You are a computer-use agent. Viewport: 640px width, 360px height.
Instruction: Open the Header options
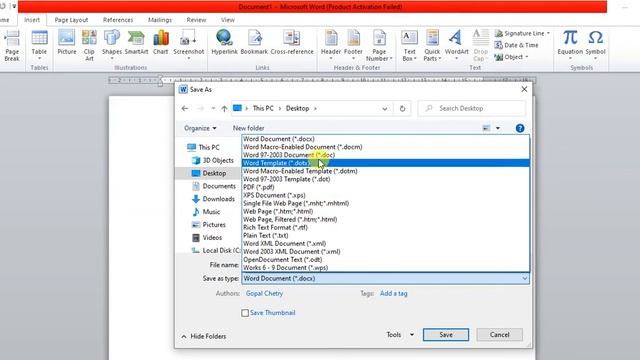click(x=331, y=45)
